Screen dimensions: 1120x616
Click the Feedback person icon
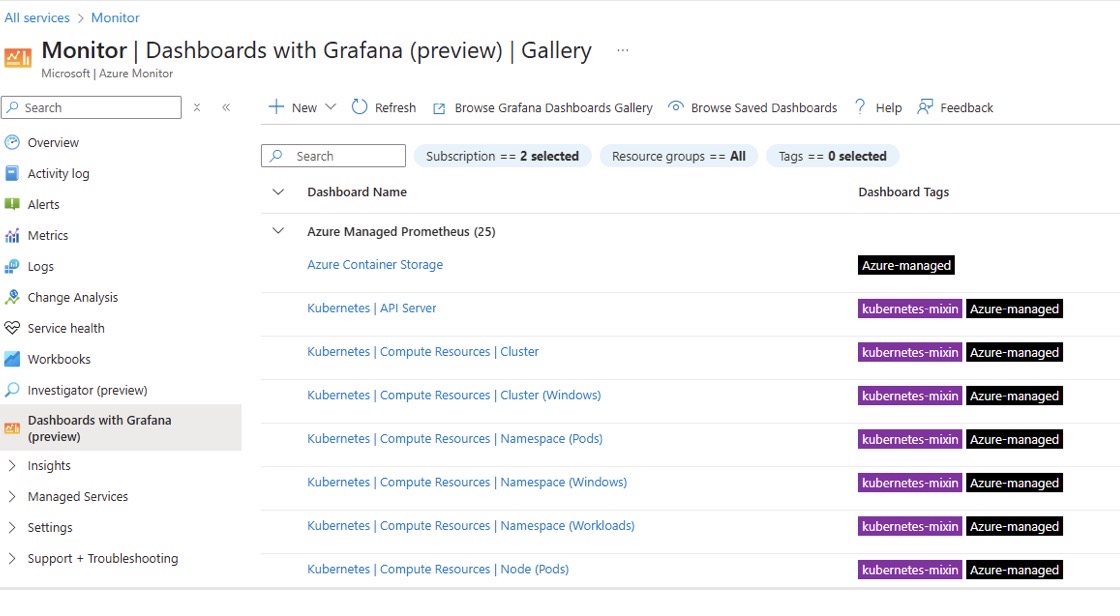click(925, 107)
